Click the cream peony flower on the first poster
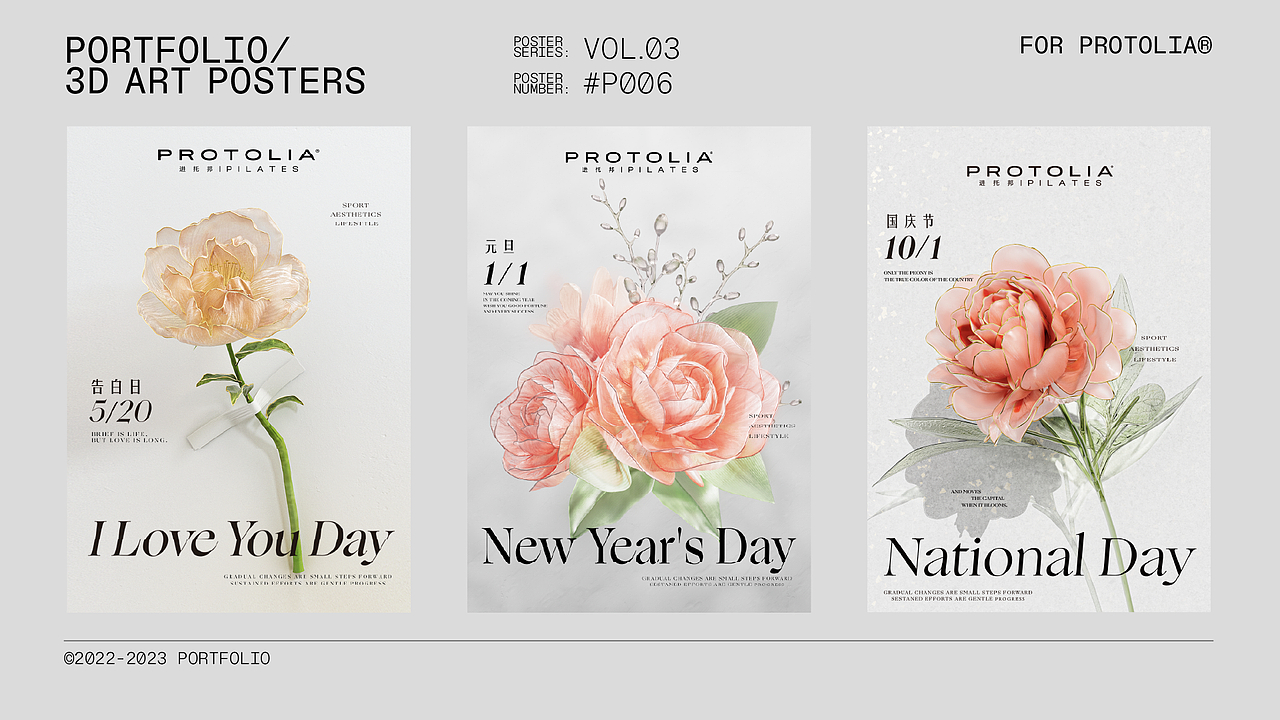The image size is (1280, 720). point(224,276)
